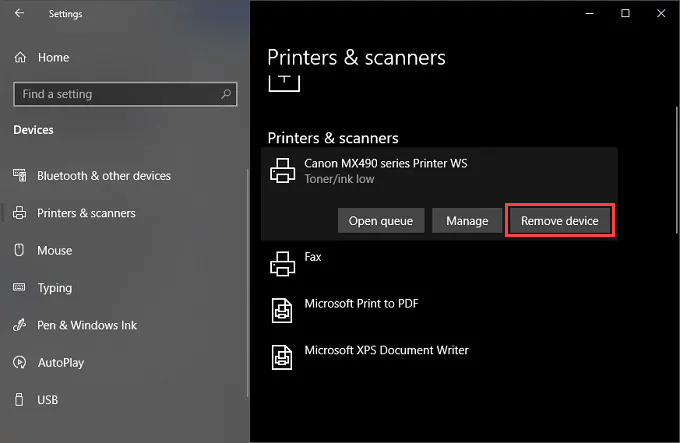
Task: Go to the Home settings label
Action: click(x=53, y=58)
